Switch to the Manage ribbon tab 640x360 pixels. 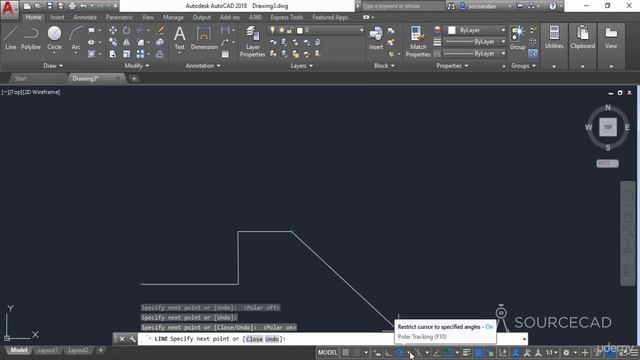click(173, 17)
